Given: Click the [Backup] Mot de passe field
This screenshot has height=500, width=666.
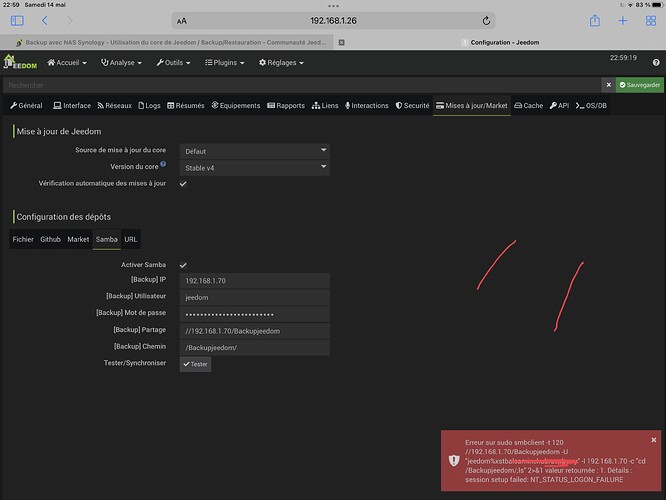Looking at the screenshot, I should coord(255,314).
